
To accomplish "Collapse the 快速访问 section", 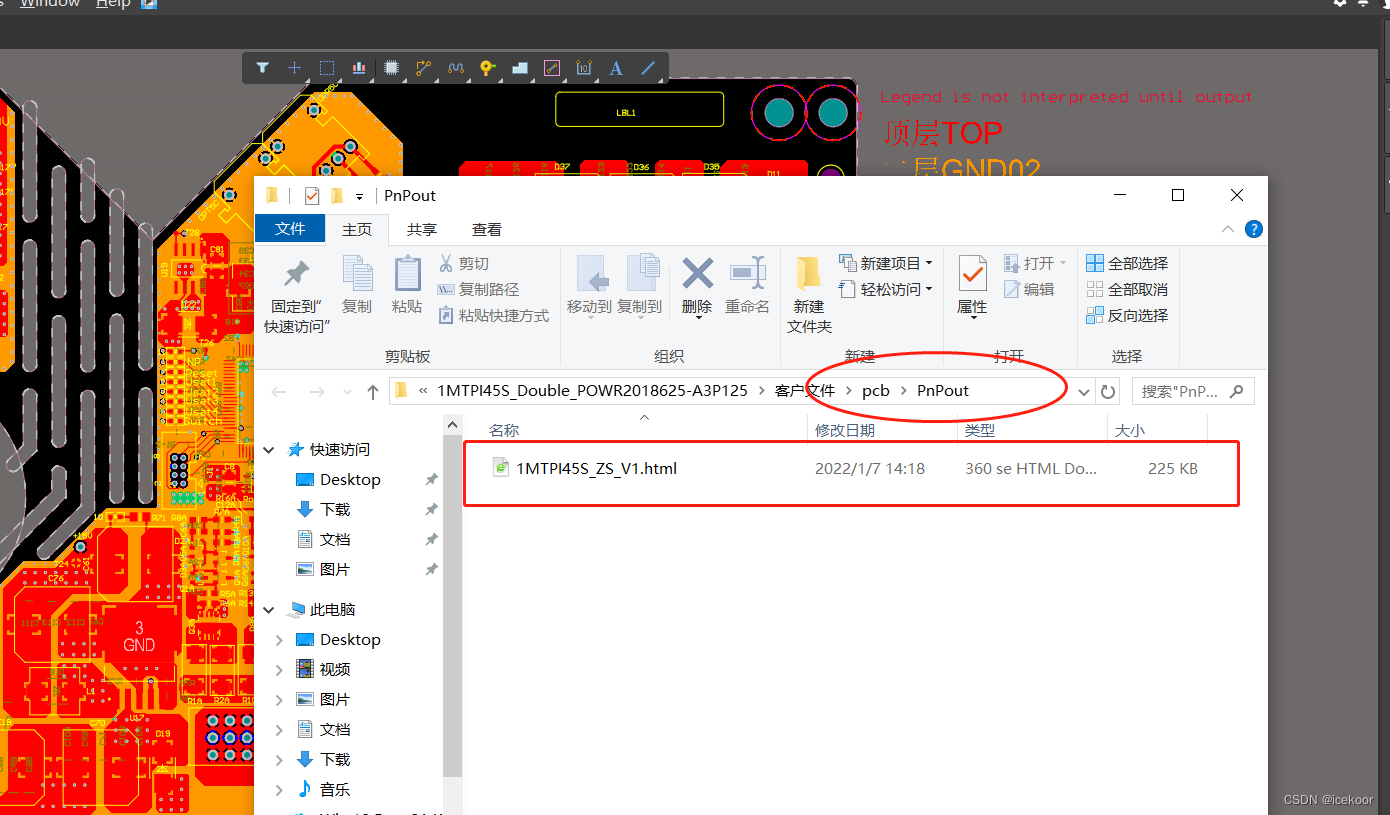I will pyautogui.click(x=268, y=449).
